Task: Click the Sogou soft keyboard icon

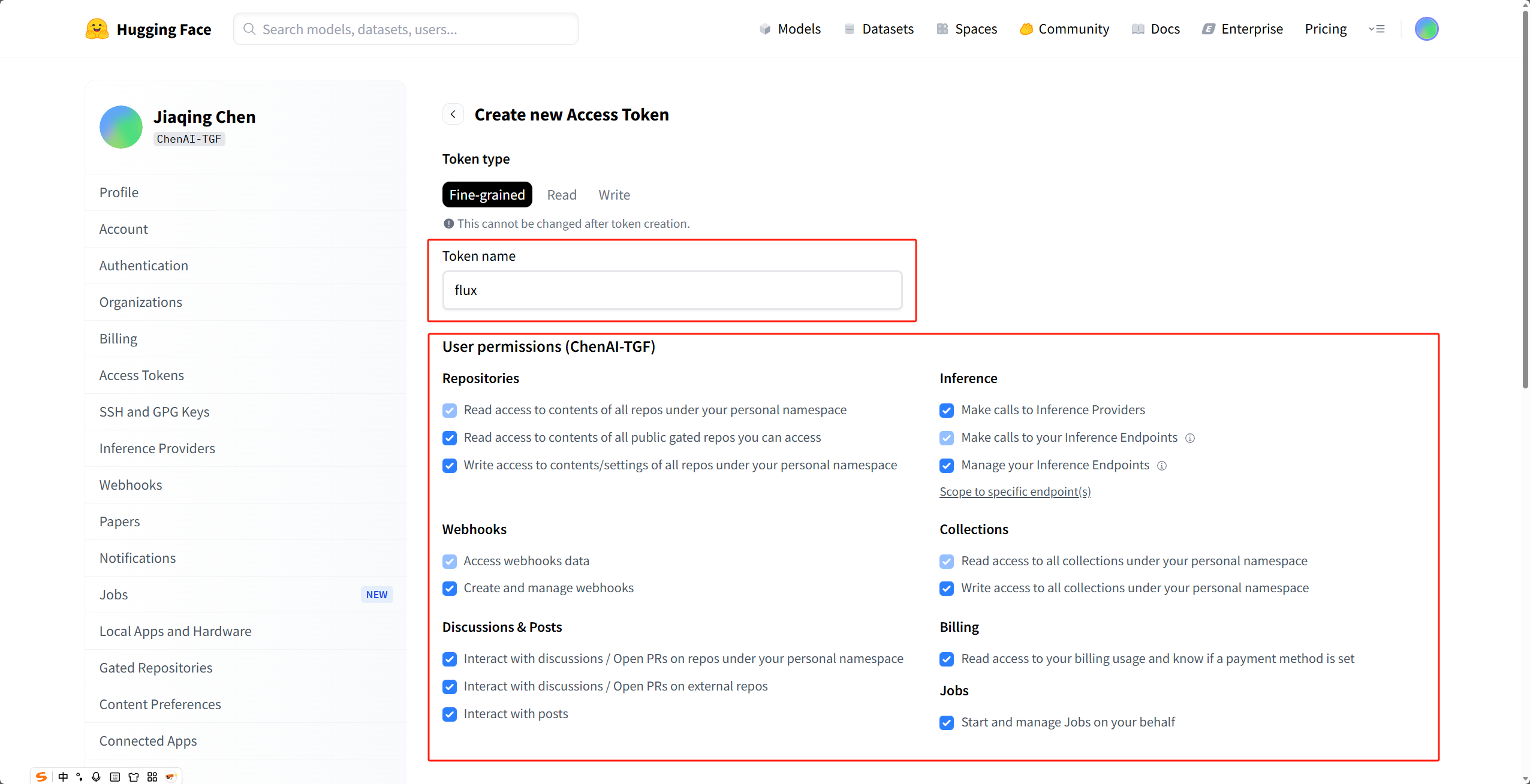Action: click(115, 777)
